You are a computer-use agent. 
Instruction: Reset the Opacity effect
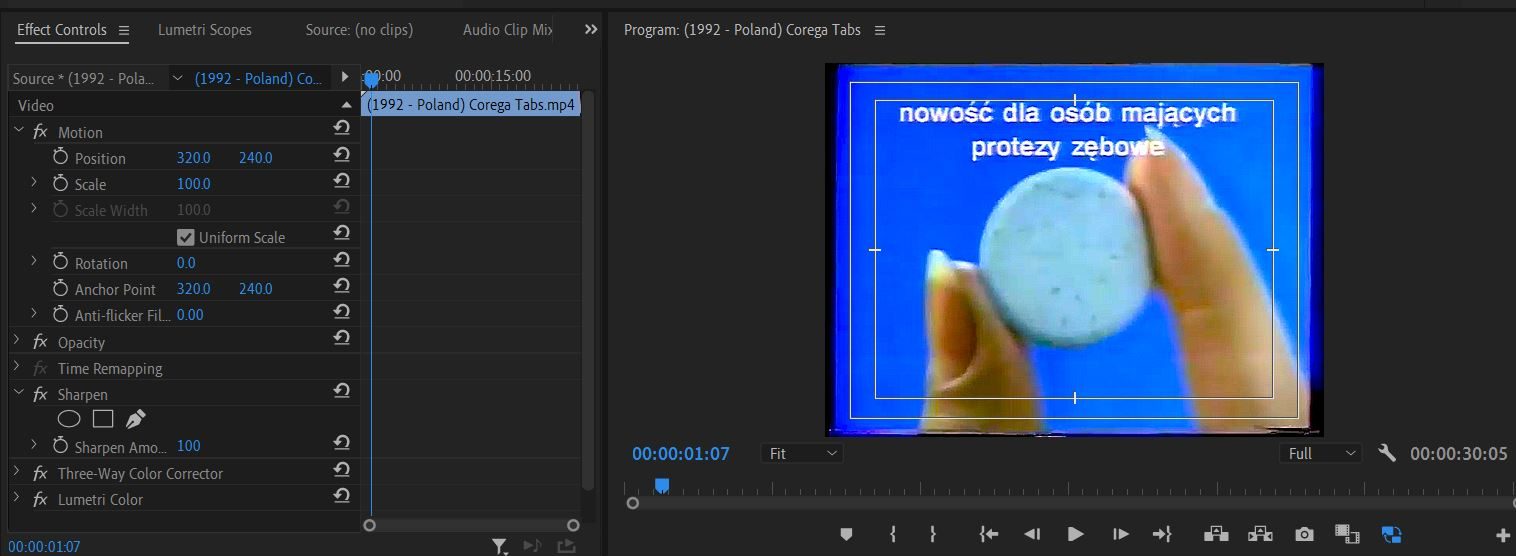pyautogui.click(x=342, y=338)
